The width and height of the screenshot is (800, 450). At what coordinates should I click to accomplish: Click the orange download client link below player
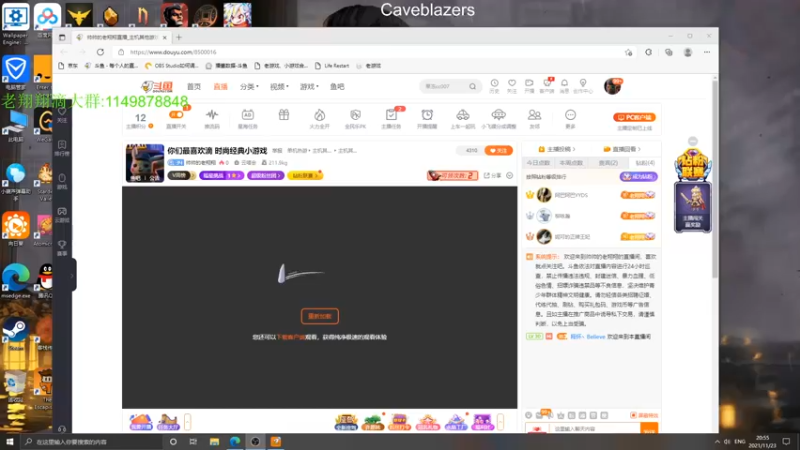(290, 337)
